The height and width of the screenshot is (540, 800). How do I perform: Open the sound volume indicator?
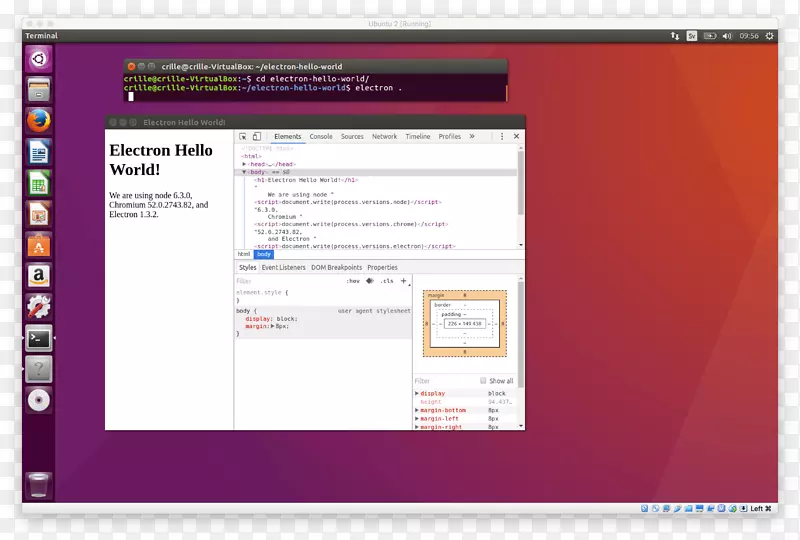click(x=728, y=36)
